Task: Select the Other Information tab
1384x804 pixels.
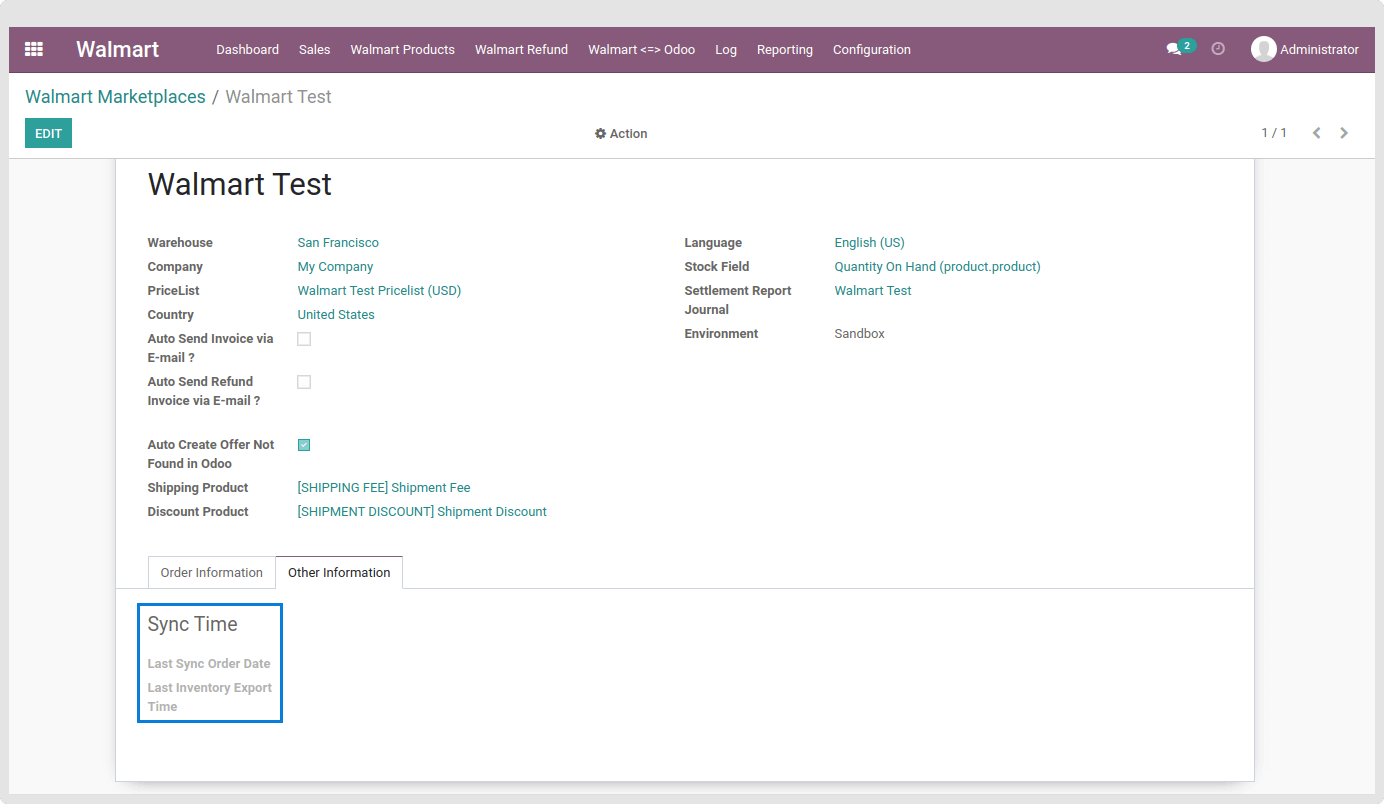Action: (339, 573)
